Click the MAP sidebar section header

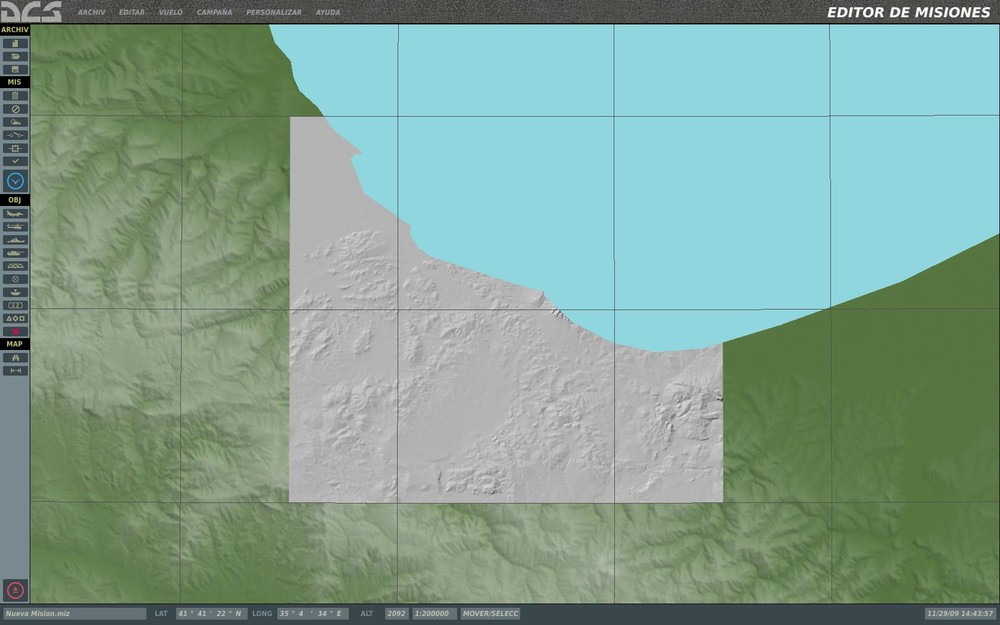(15, 344)
